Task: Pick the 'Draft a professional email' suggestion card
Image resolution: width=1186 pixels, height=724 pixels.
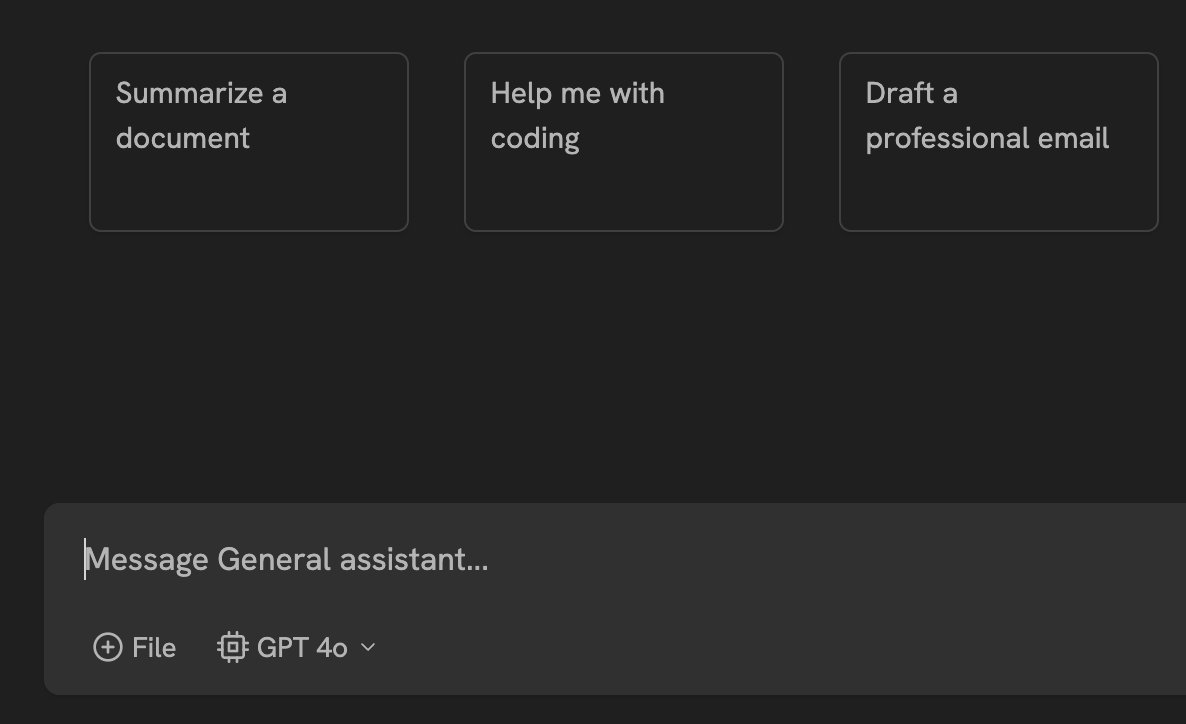Action: (x=998, y=142)
